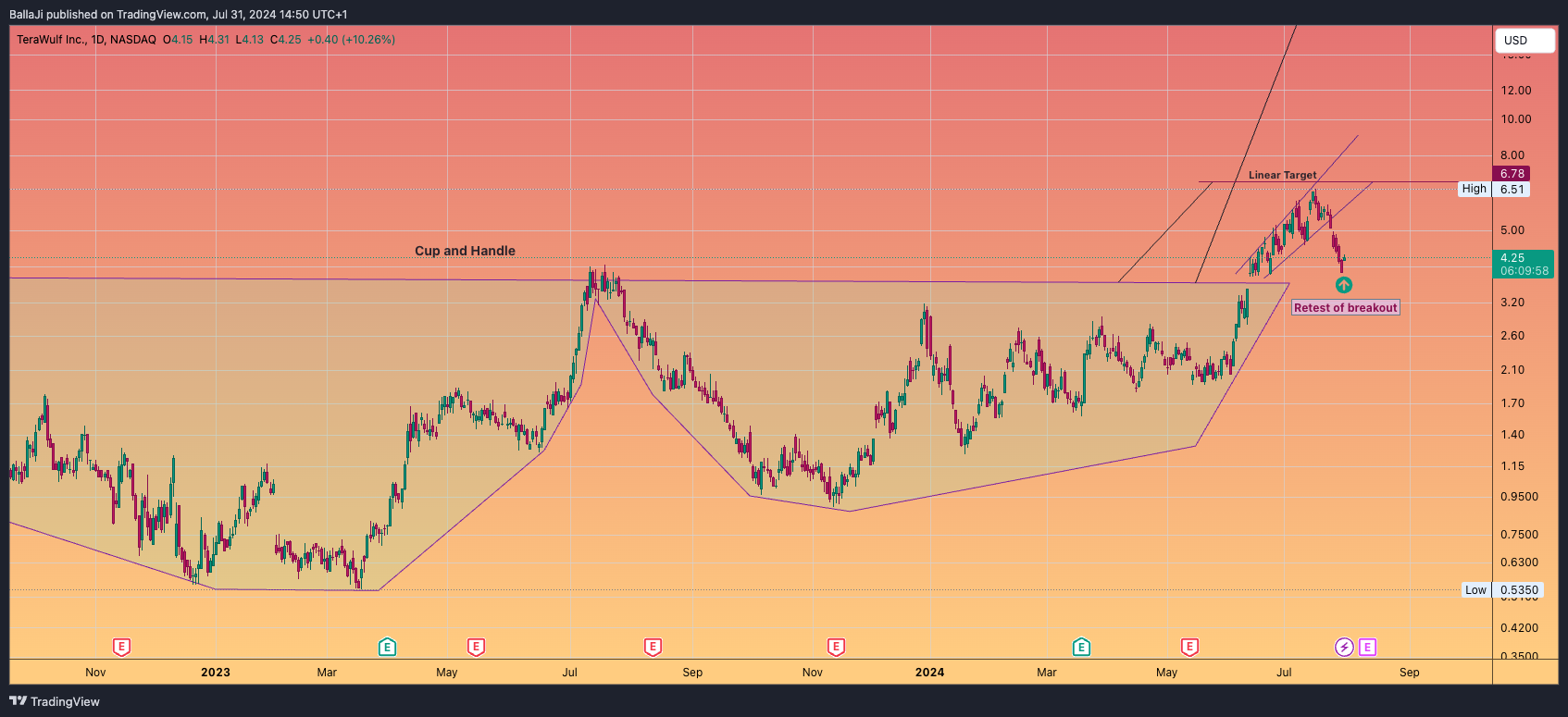
Task: Click the 0.7500 price axis label
Action: (1519, 535)
